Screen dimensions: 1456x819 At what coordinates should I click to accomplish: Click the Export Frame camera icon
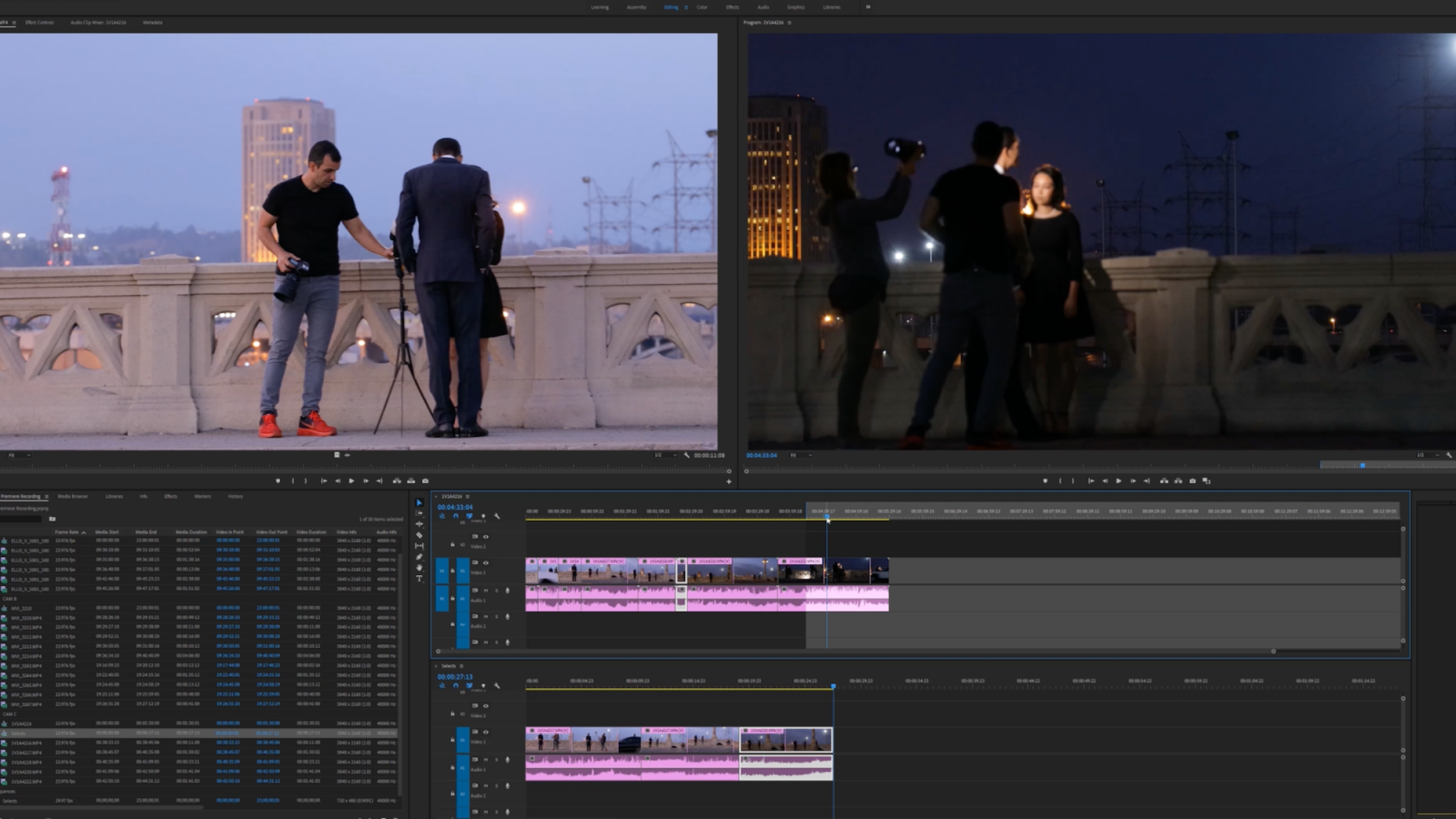(x=425, y=481)
